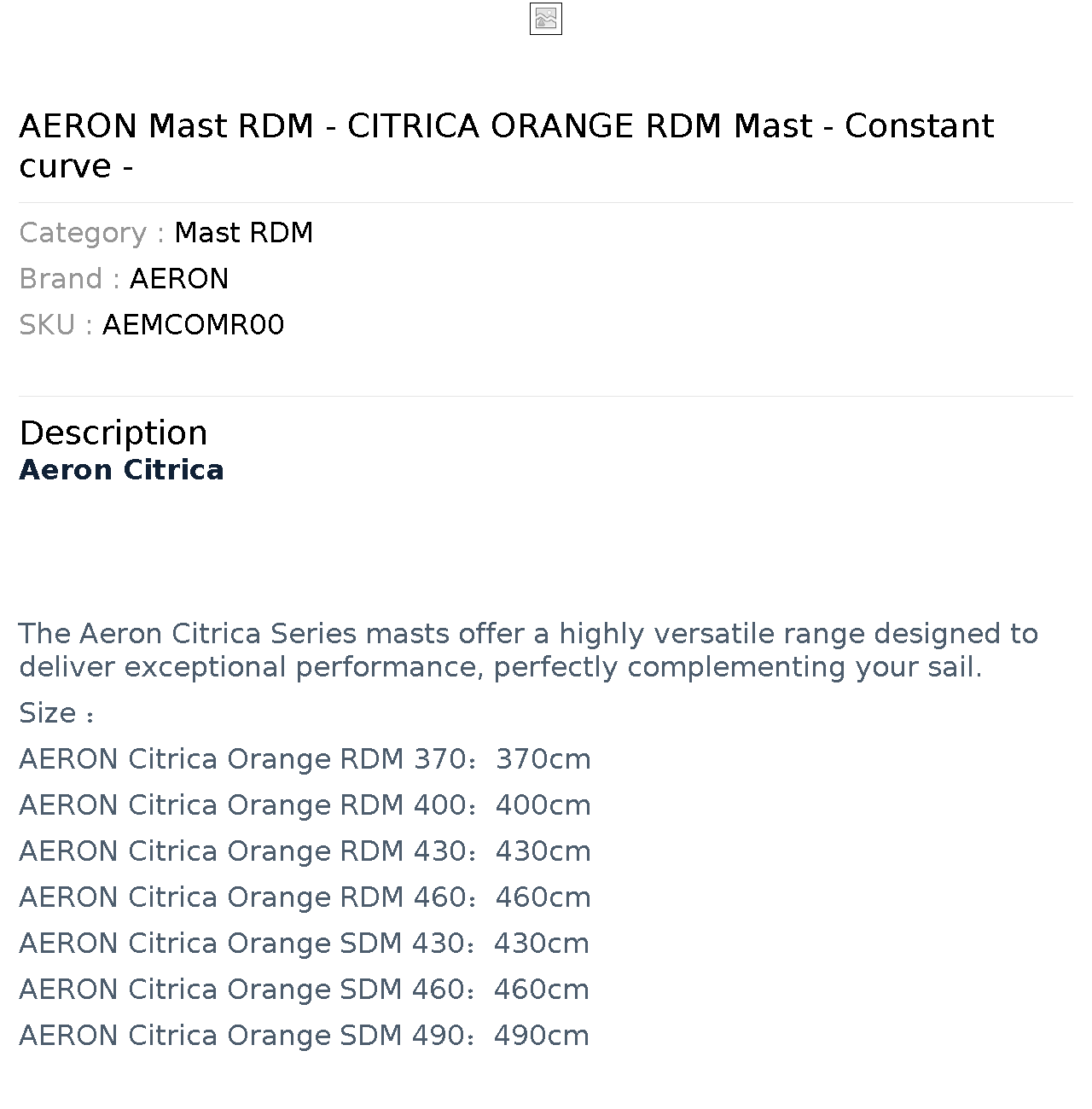The image size is (1092, 1109).
Task: Select the SDM 430 size line
Action: [304, 944]
